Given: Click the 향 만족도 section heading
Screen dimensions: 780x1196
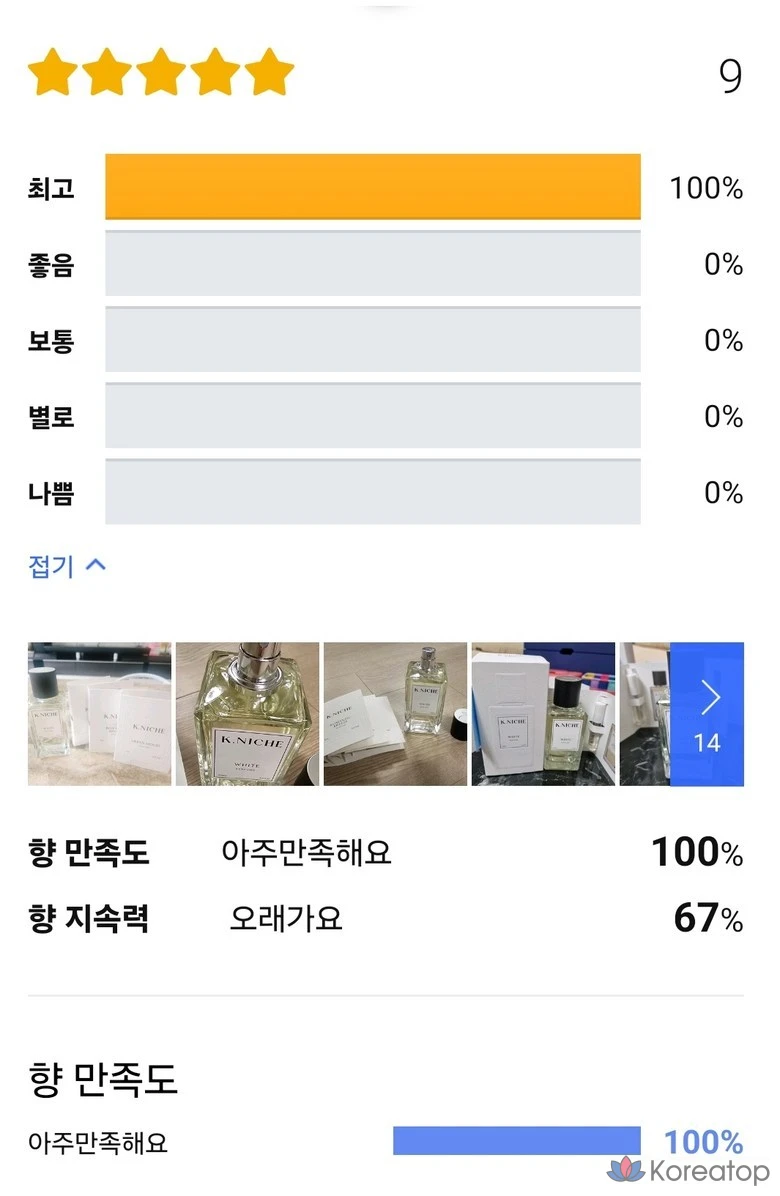Looking at the screenshot, I should pyautogui.click(x=103, y=1080).
